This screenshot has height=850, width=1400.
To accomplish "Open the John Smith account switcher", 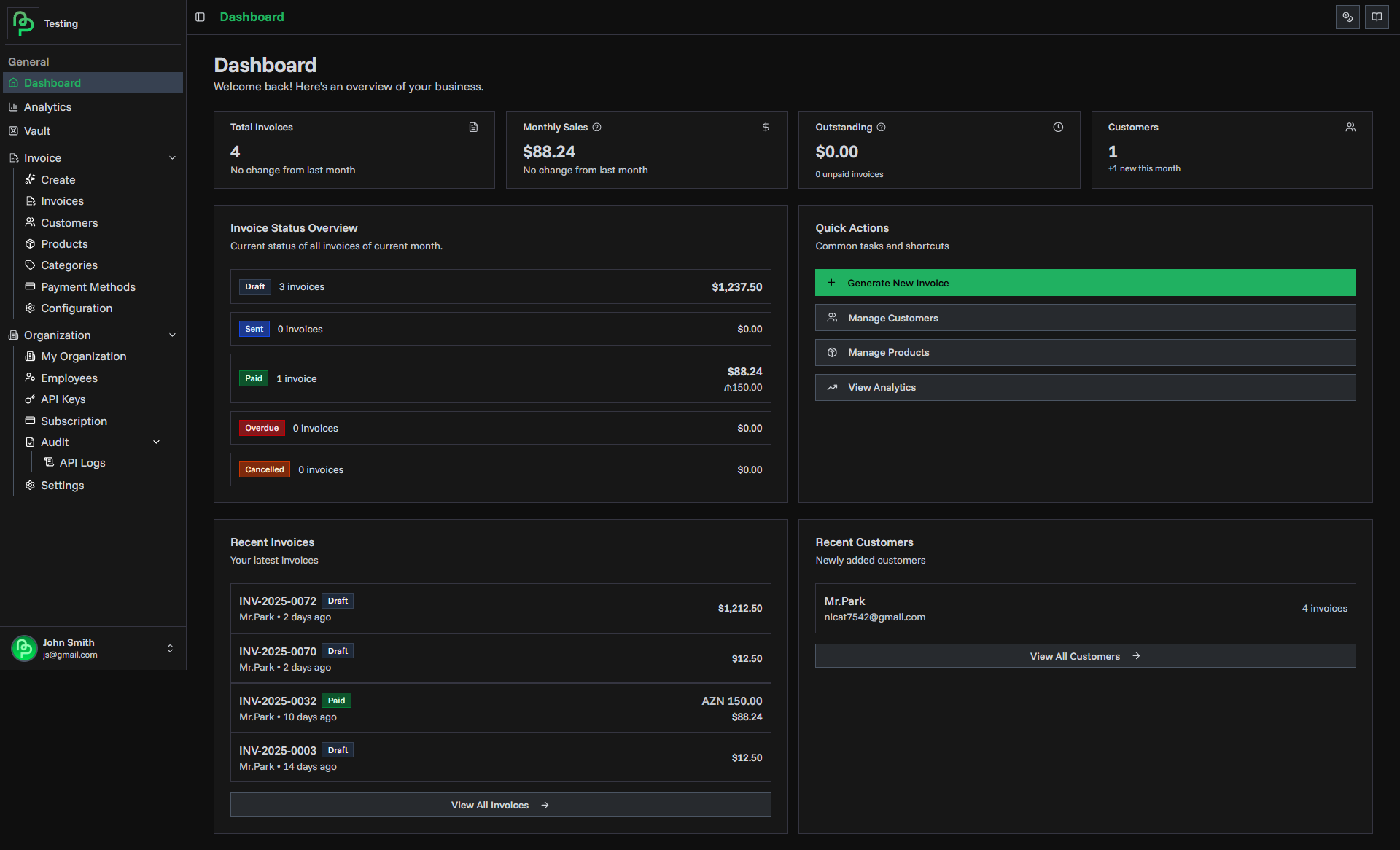I will pos(93,648).
